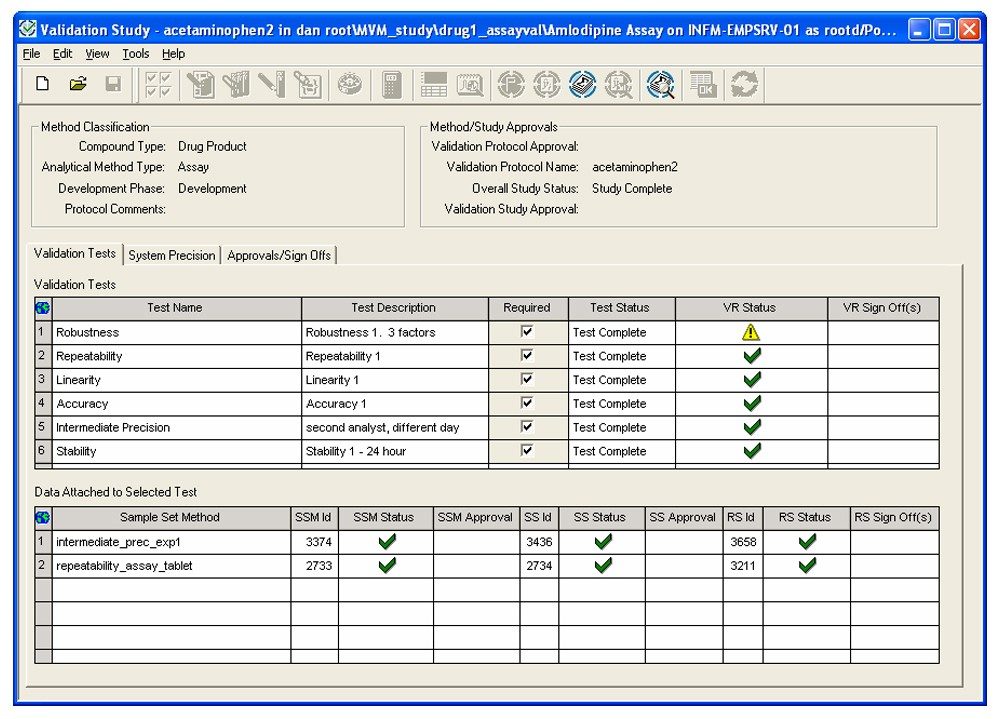Image resolution: width=1000 pixels, height=719 pixels.
Task: Click the gray circular P icon
Action: 511,84
